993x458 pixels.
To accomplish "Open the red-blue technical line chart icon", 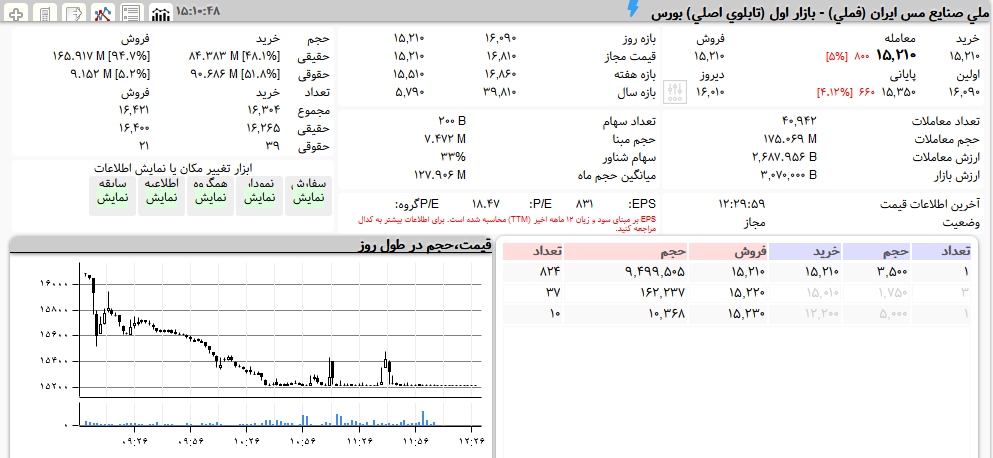I will tap(103, 13).
